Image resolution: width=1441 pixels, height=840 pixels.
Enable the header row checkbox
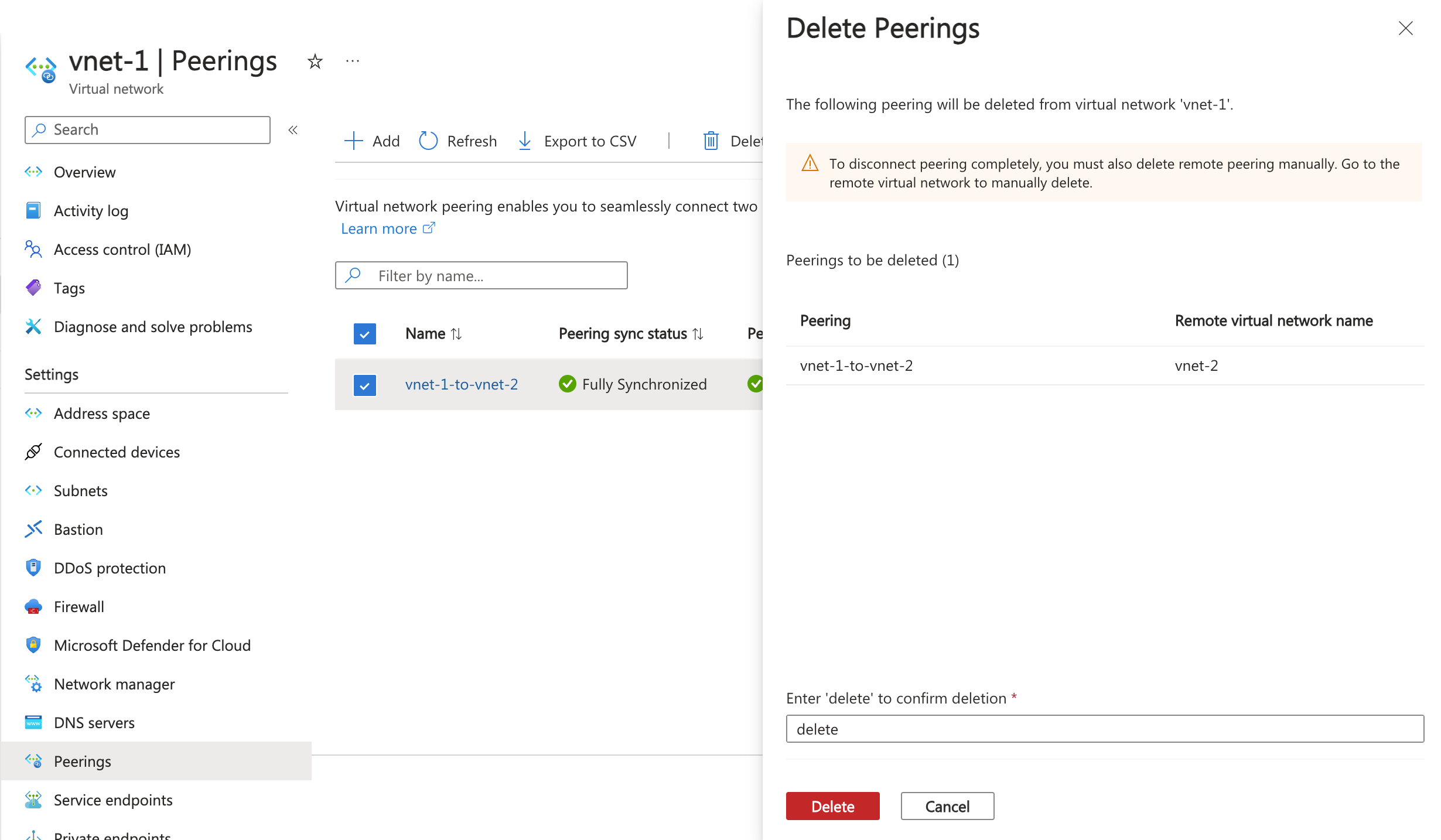(x=364, y=333)
